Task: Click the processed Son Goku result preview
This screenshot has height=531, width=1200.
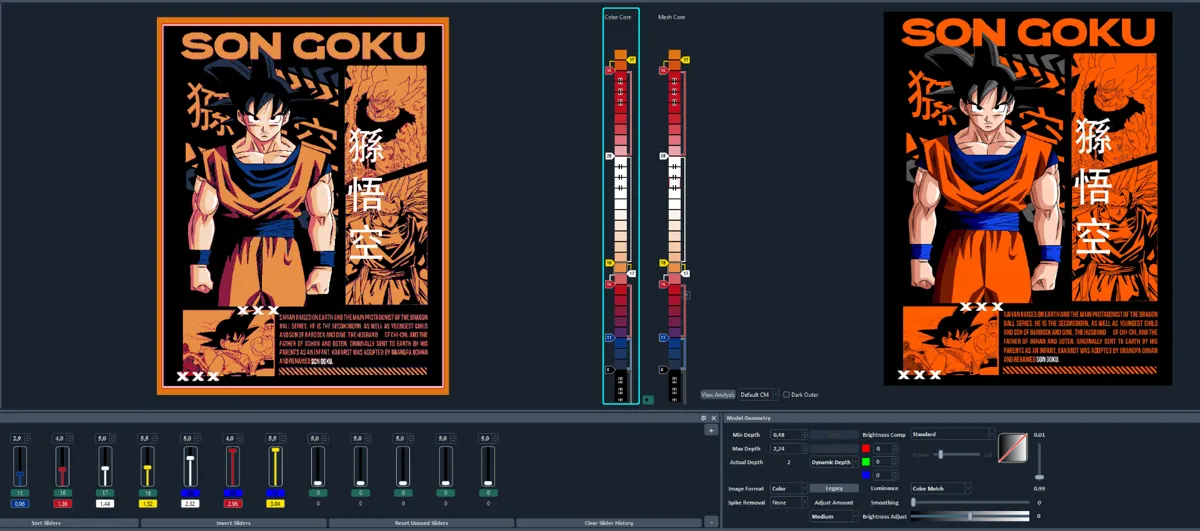Action: coord(1028,198)
